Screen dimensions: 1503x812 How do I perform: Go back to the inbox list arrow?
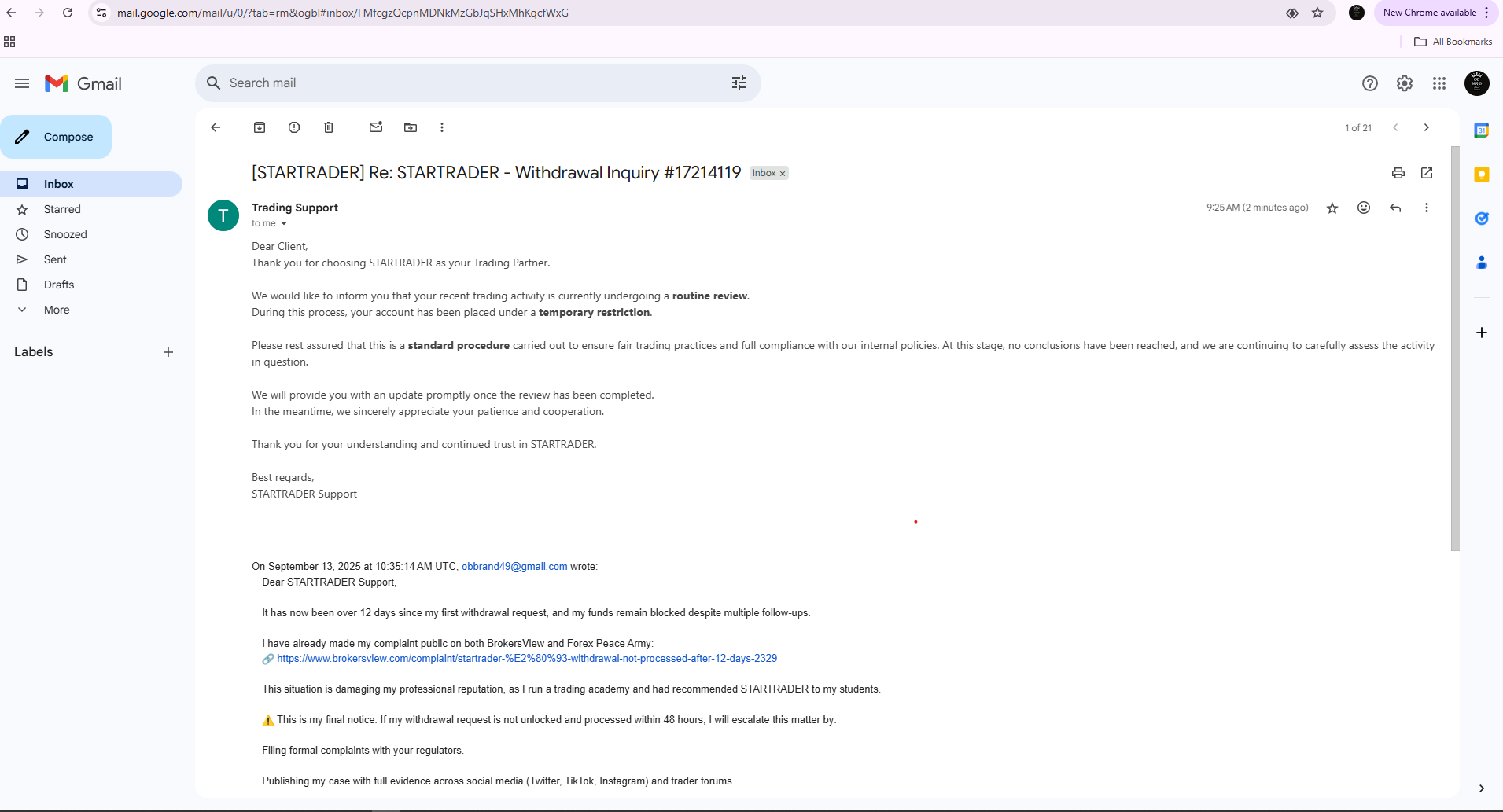click(216, 127)
